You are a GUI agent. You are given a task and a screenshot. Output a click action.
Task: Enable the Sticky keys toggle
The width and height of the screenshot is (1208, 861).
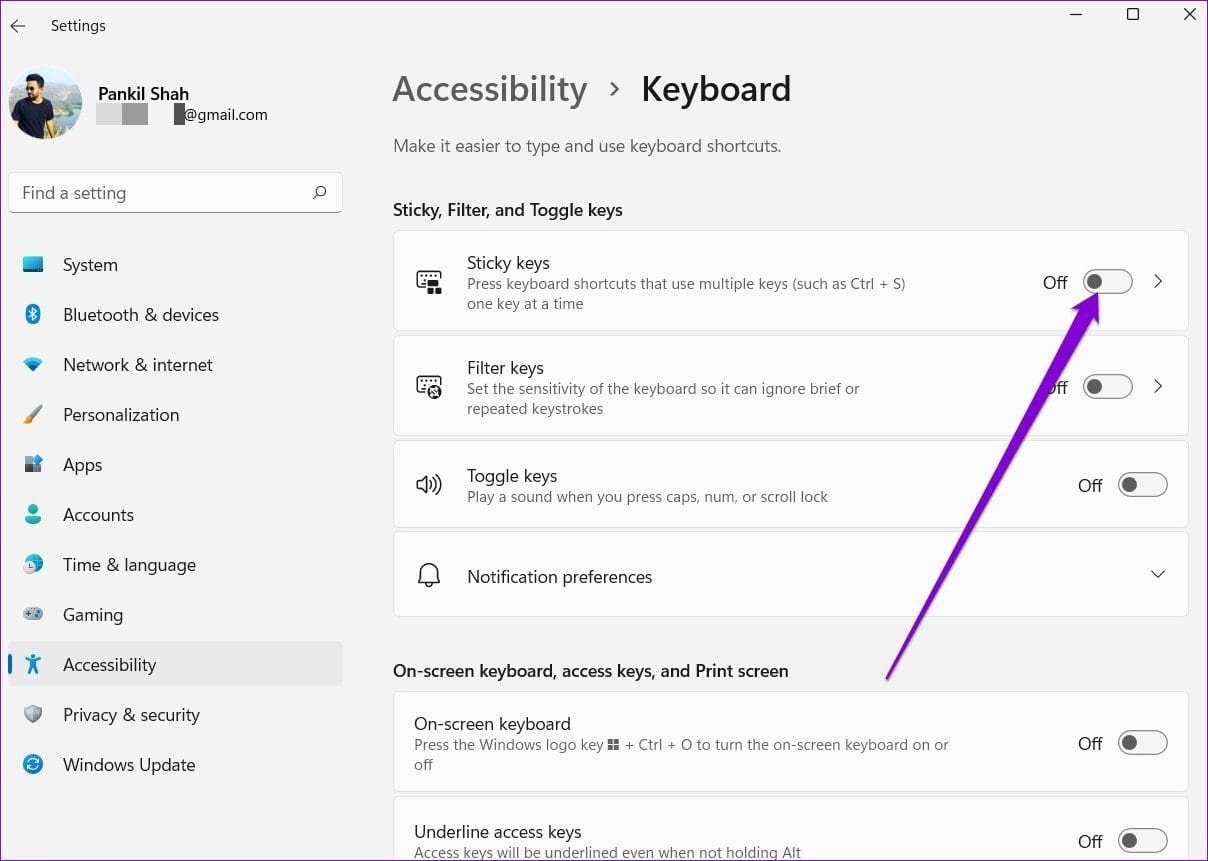pos(1107,281)
